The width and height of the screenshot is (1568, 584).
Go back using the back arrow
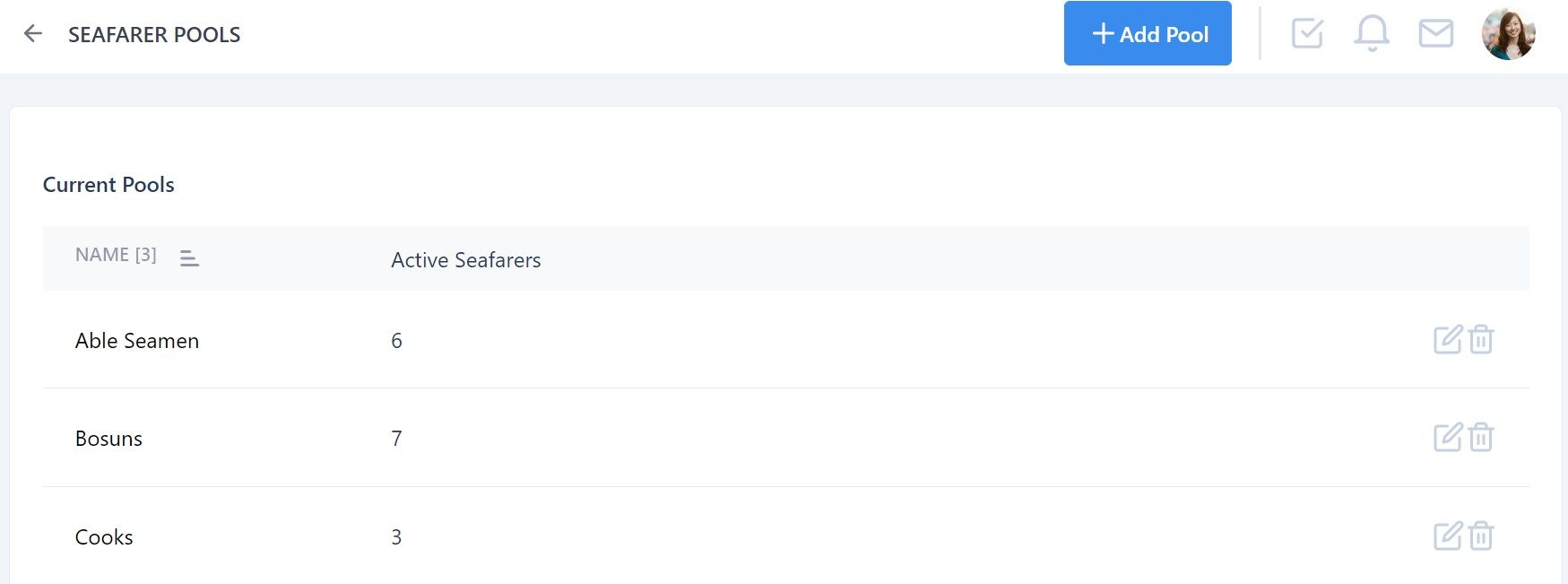33,34
